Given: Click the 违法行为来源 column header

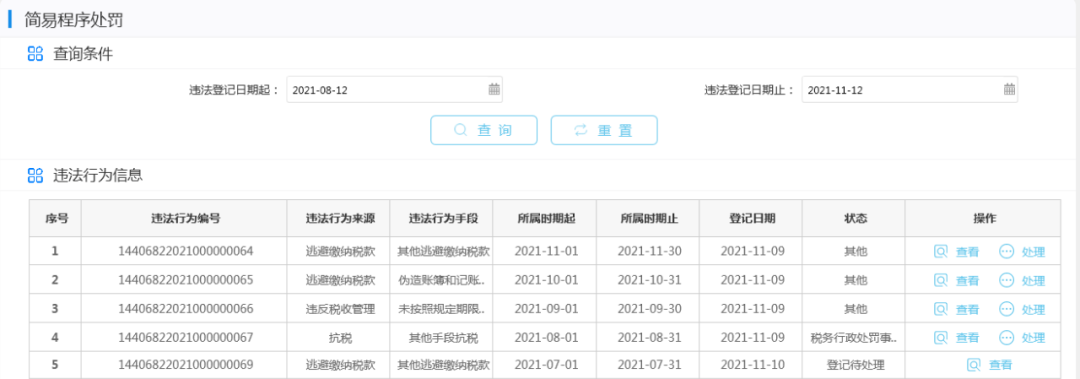Looking at the screenshot, I should pyautogui.click(x=339, y=218).
